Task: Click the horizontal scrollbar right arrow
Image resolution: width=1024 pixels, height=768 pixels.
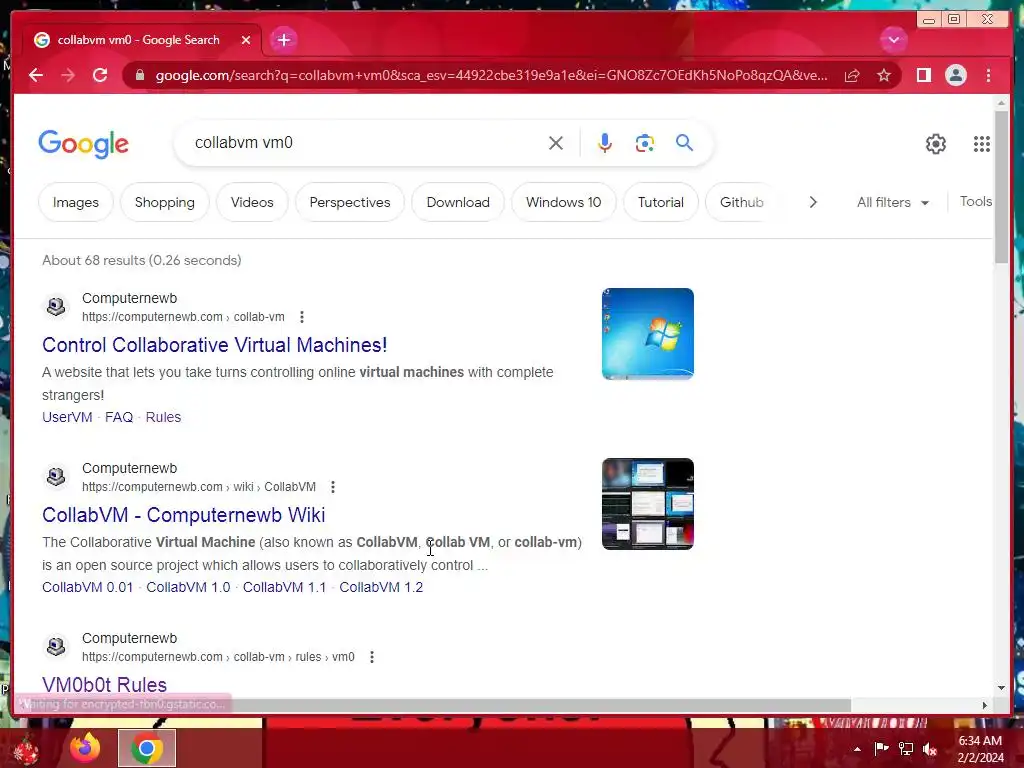Action: (985, 705)
